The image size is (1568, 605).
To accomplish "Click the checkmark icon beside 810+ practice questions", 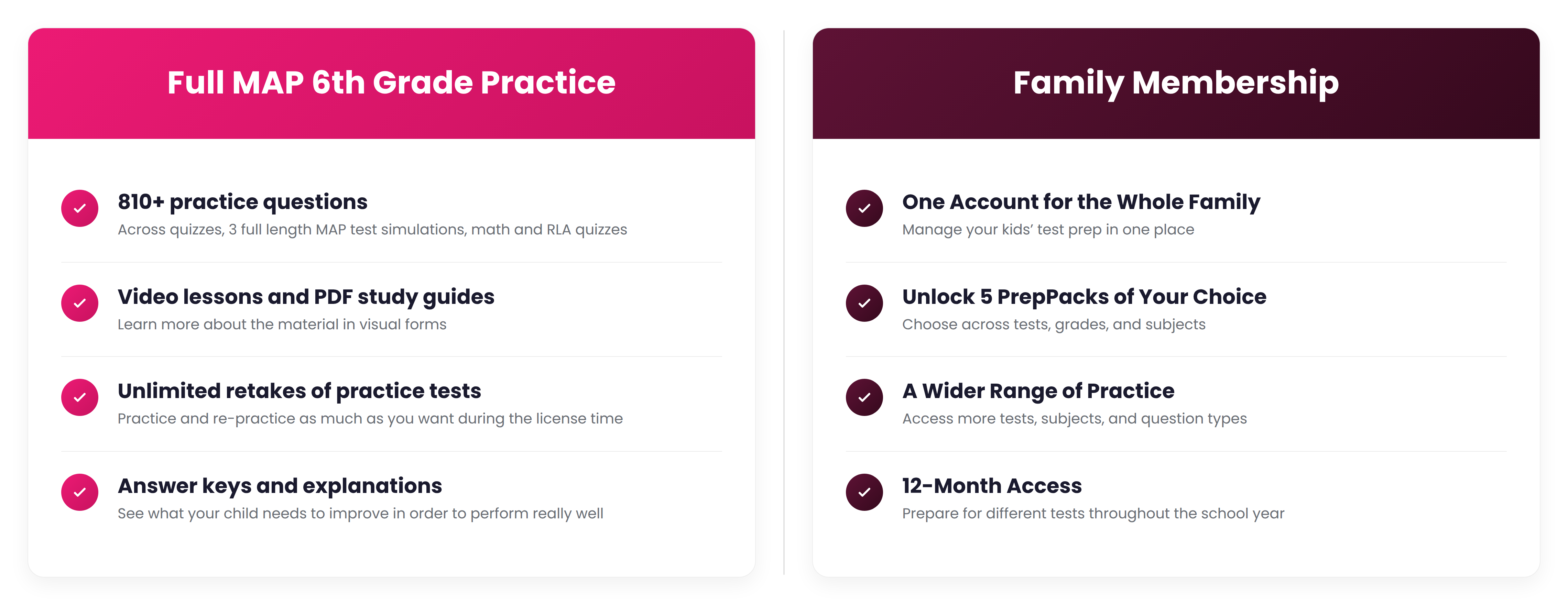I will (x=80, y=208).
